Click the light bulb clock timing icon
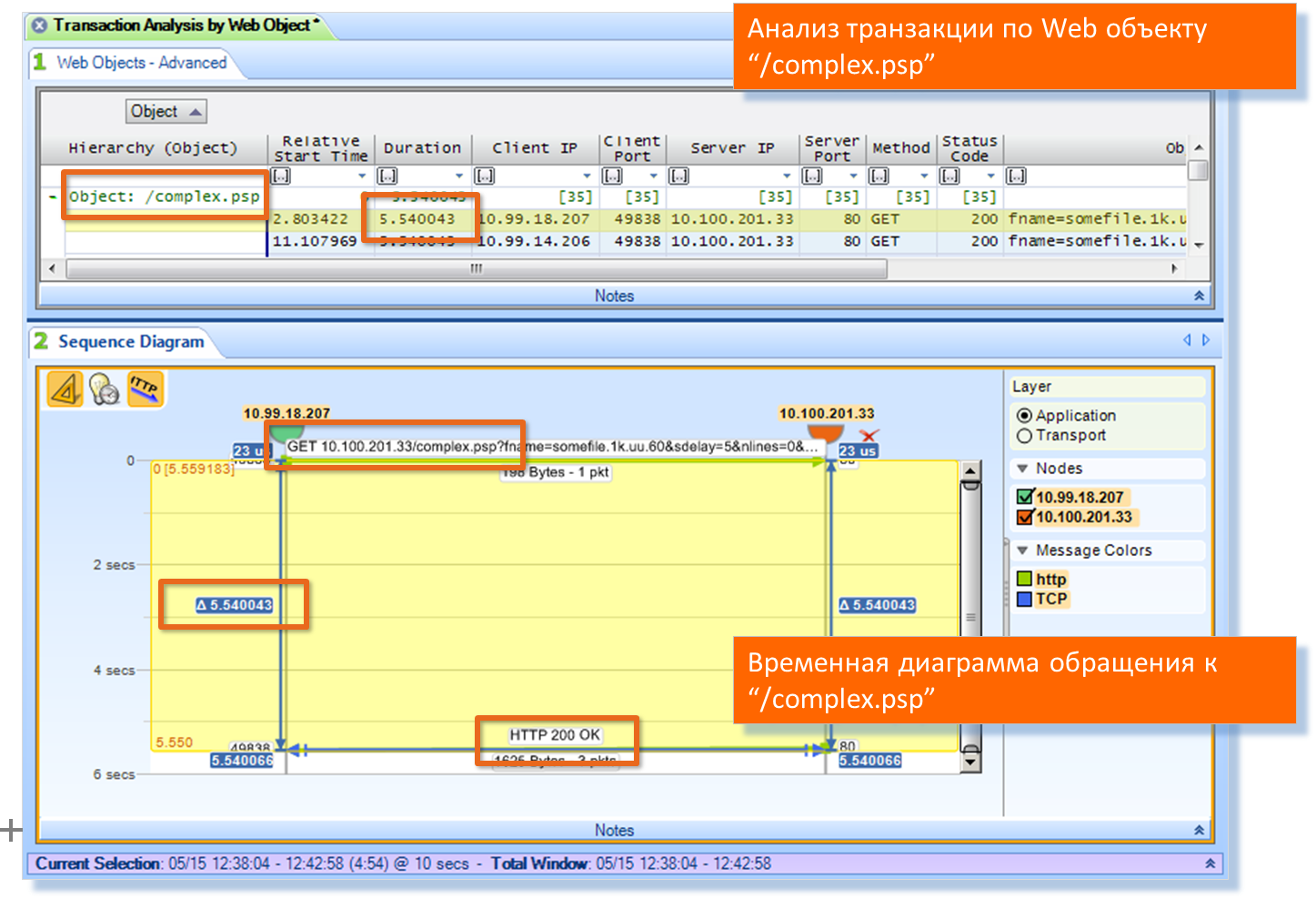Image resolution: width=1316 pixels, height=899 pixels. [105, 389]
